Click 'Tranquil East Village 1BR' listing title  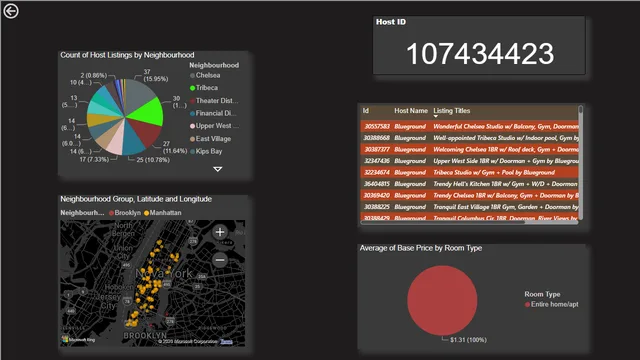tap(506, 207)
